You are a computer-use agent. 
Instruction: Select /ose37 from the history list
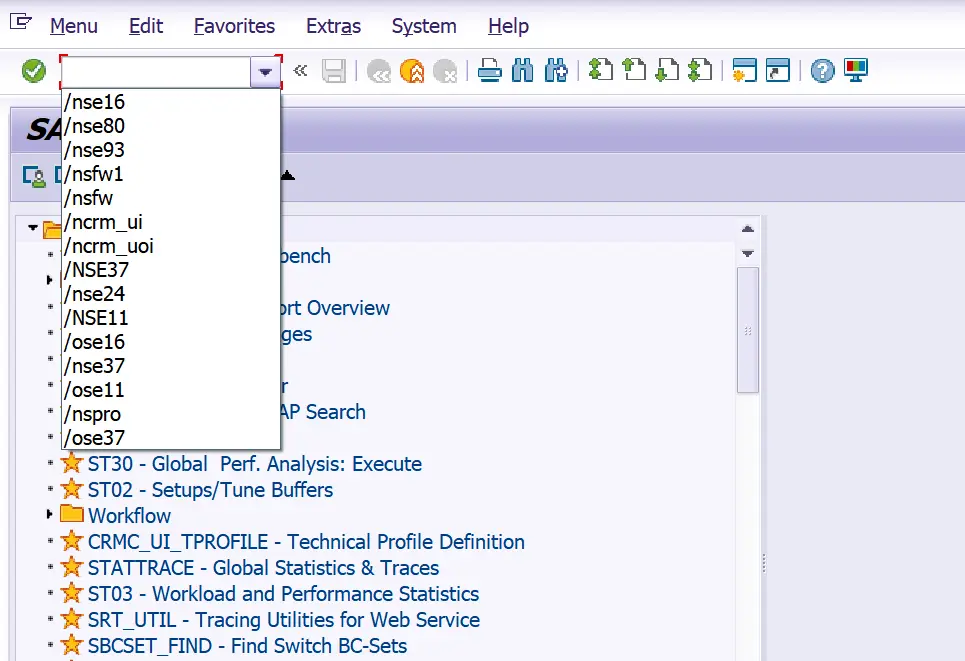pyautogui.click(x=171, y=438)
